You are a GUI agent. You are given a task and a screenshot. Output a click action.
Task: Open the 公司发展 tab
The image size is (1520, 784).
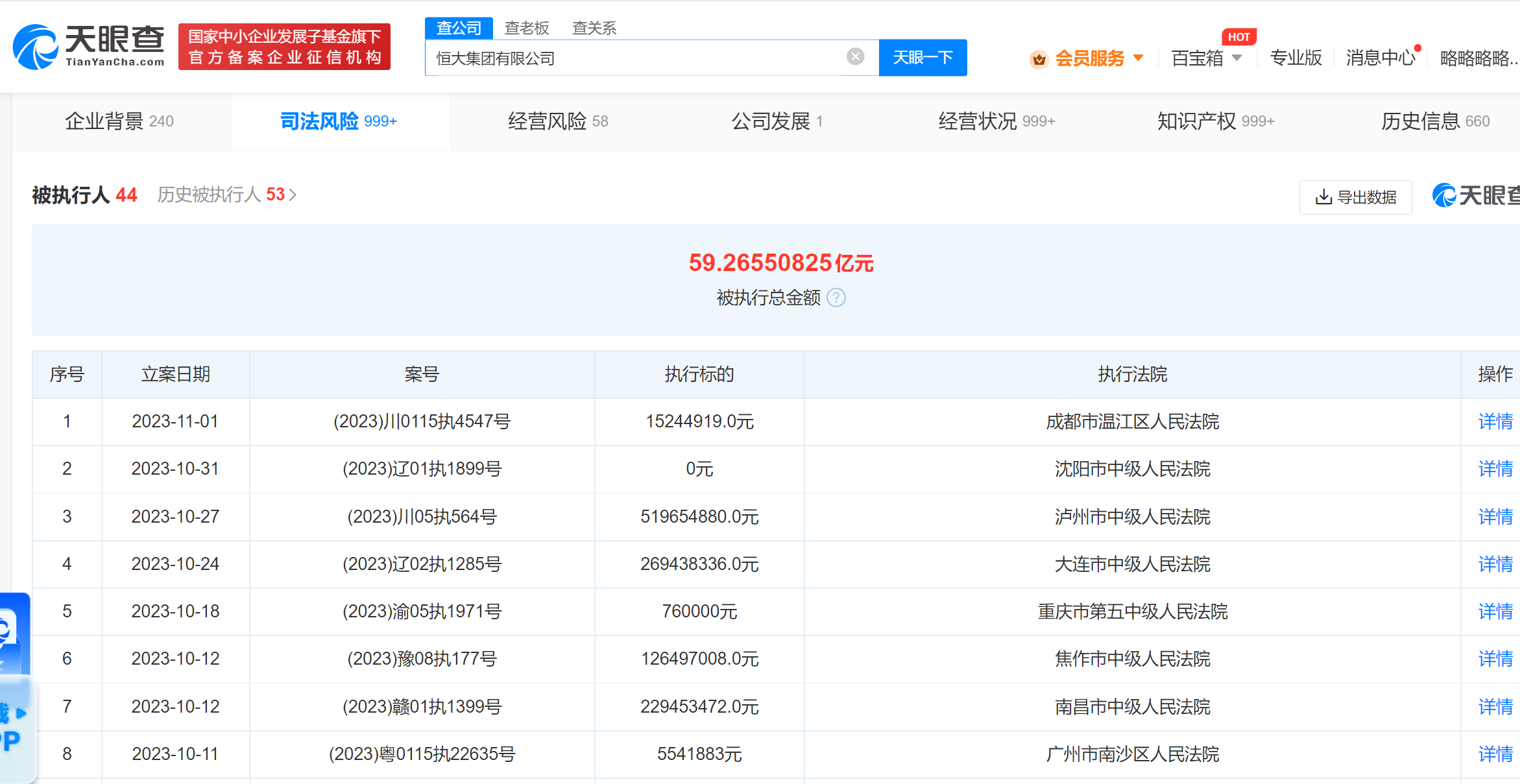click(x=777, y=121)
